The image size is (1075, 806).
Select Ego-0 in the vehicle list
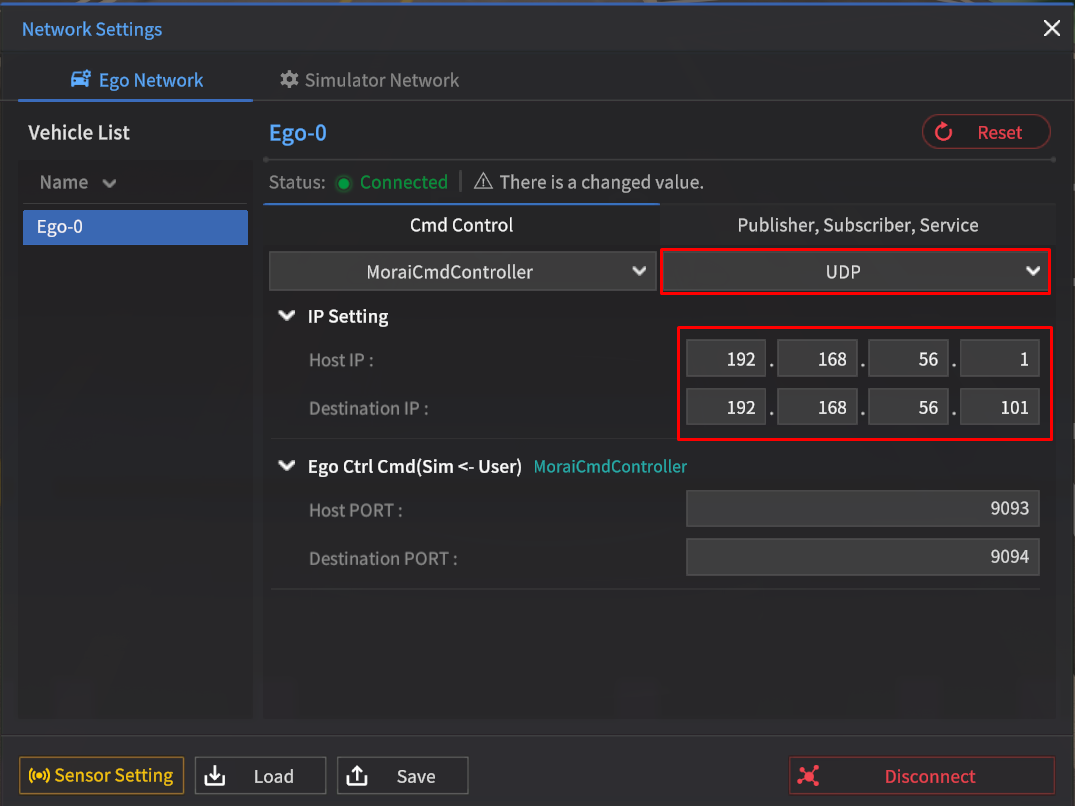click(x=135, y=227)
